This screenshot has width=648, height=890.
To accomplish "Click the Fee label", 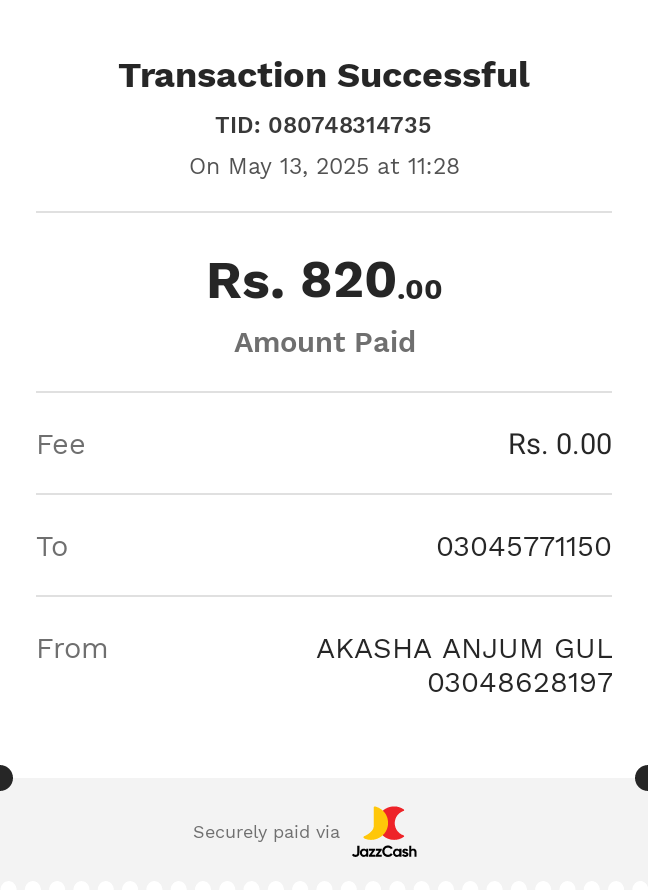I will [61, 444].
